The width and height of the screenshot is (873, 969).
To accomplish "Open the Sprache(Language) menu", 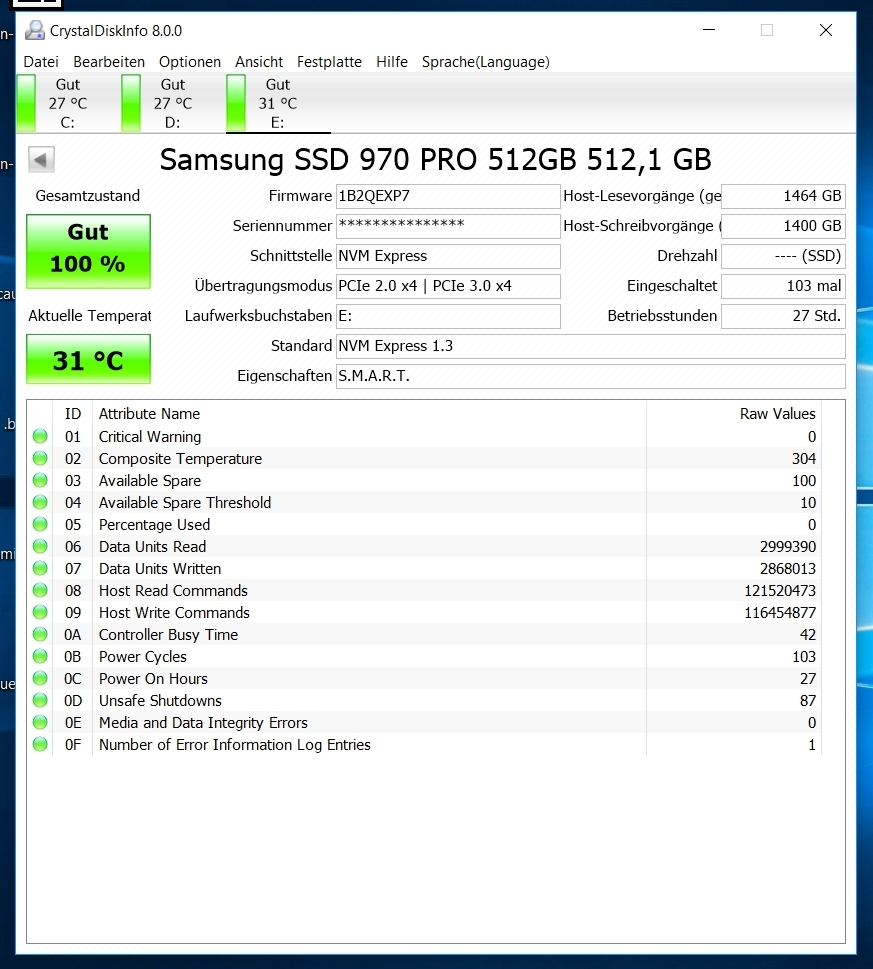I will click(x=486, y=62).
